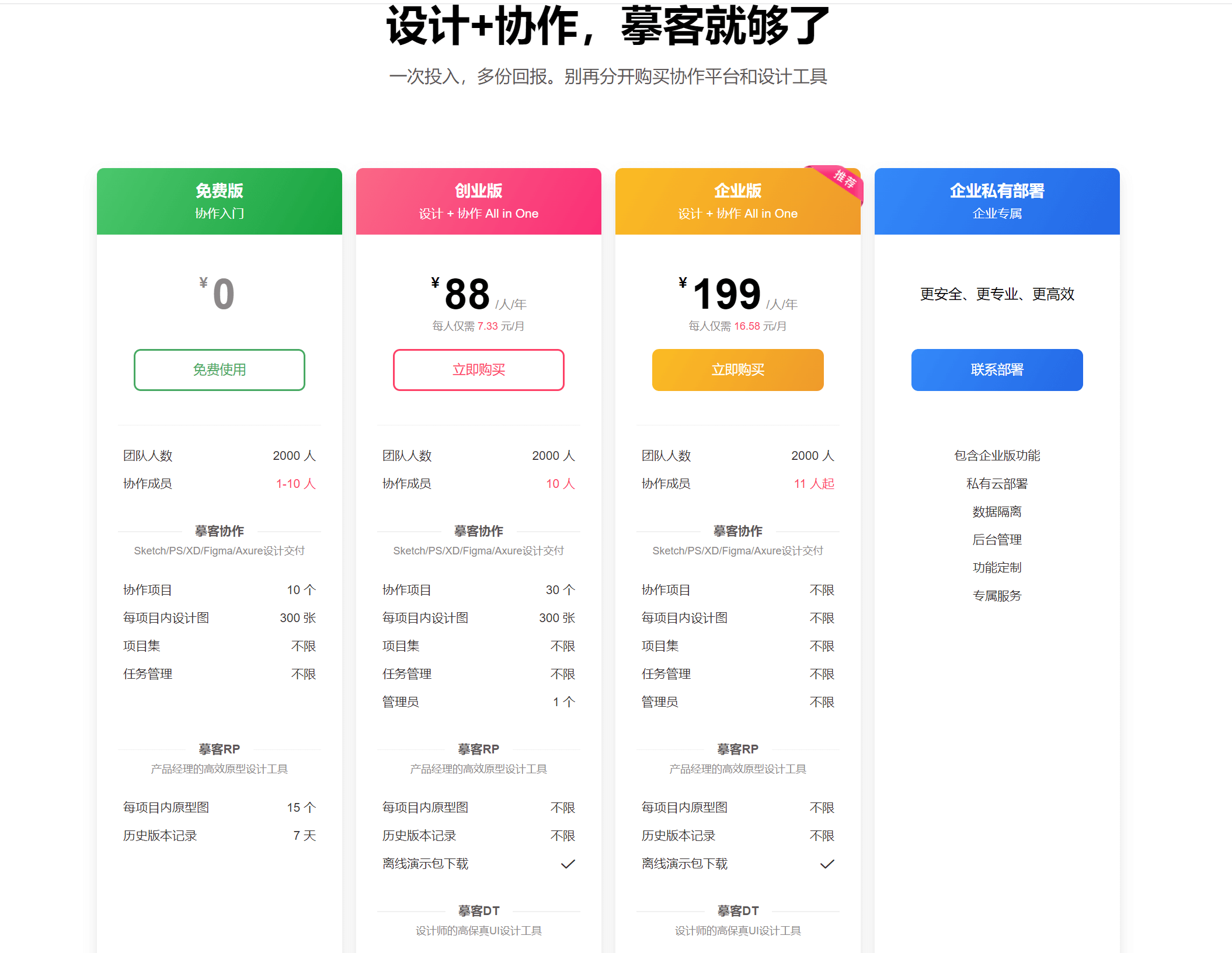Click 2000 人 team size in the free plan

coord(294,456)
